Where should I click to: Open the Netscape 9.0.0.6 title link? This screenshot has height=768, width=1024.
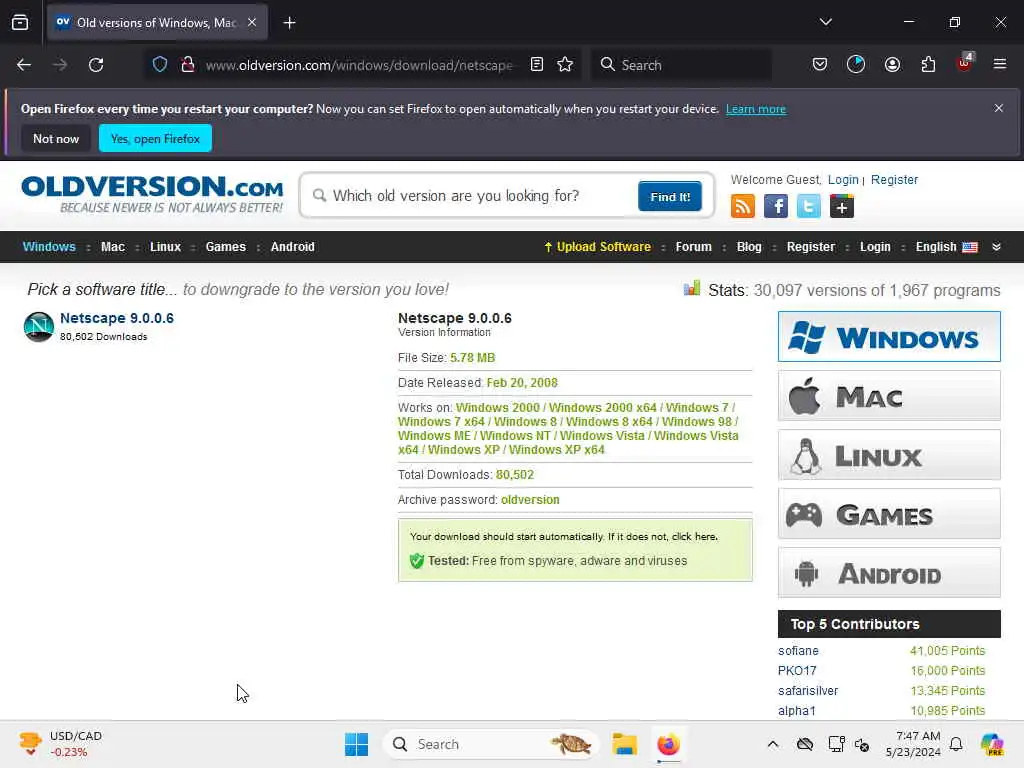coord(117,318)
